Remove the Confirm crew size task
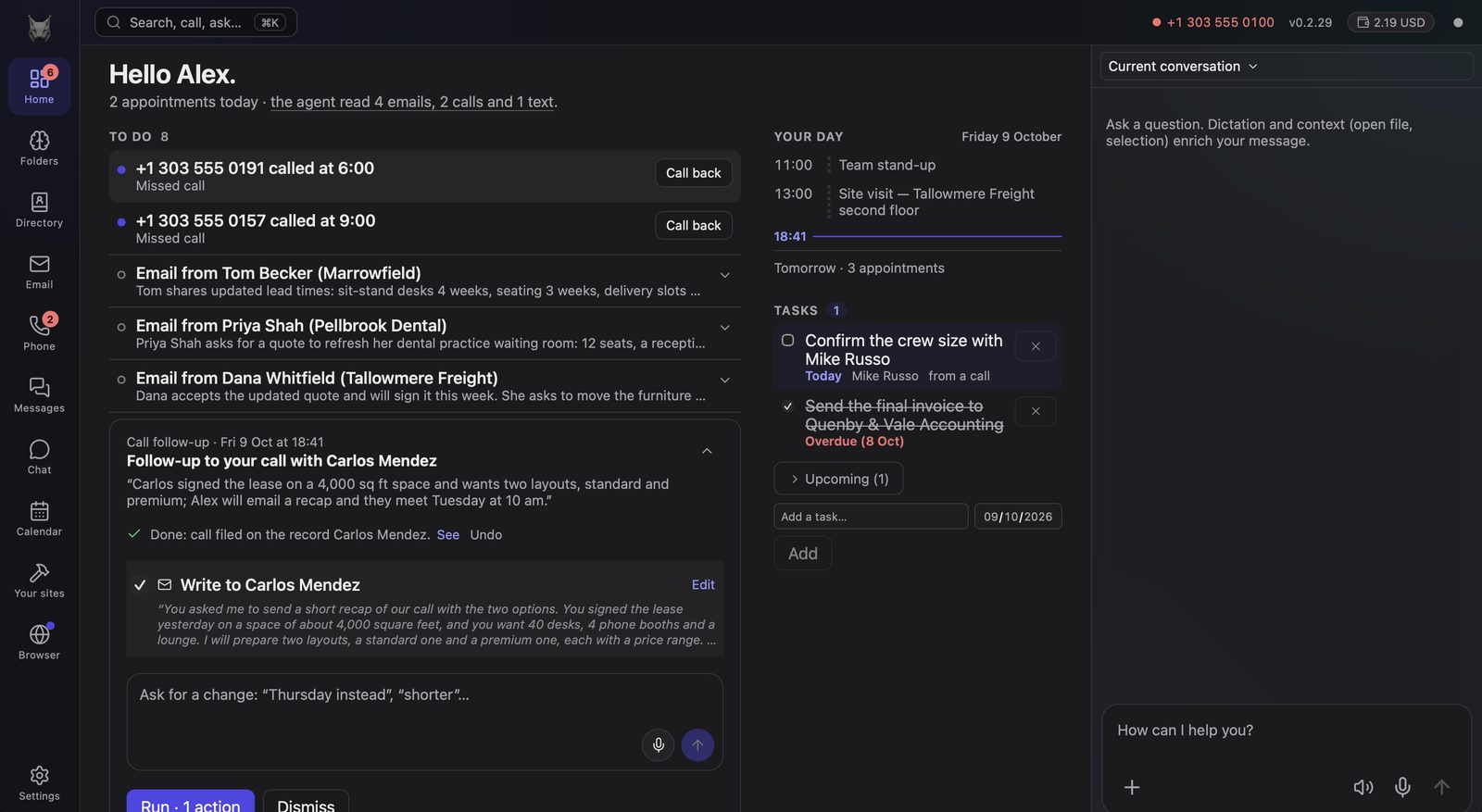The width and height of the screenshot is (1482, 812). 1036,346
